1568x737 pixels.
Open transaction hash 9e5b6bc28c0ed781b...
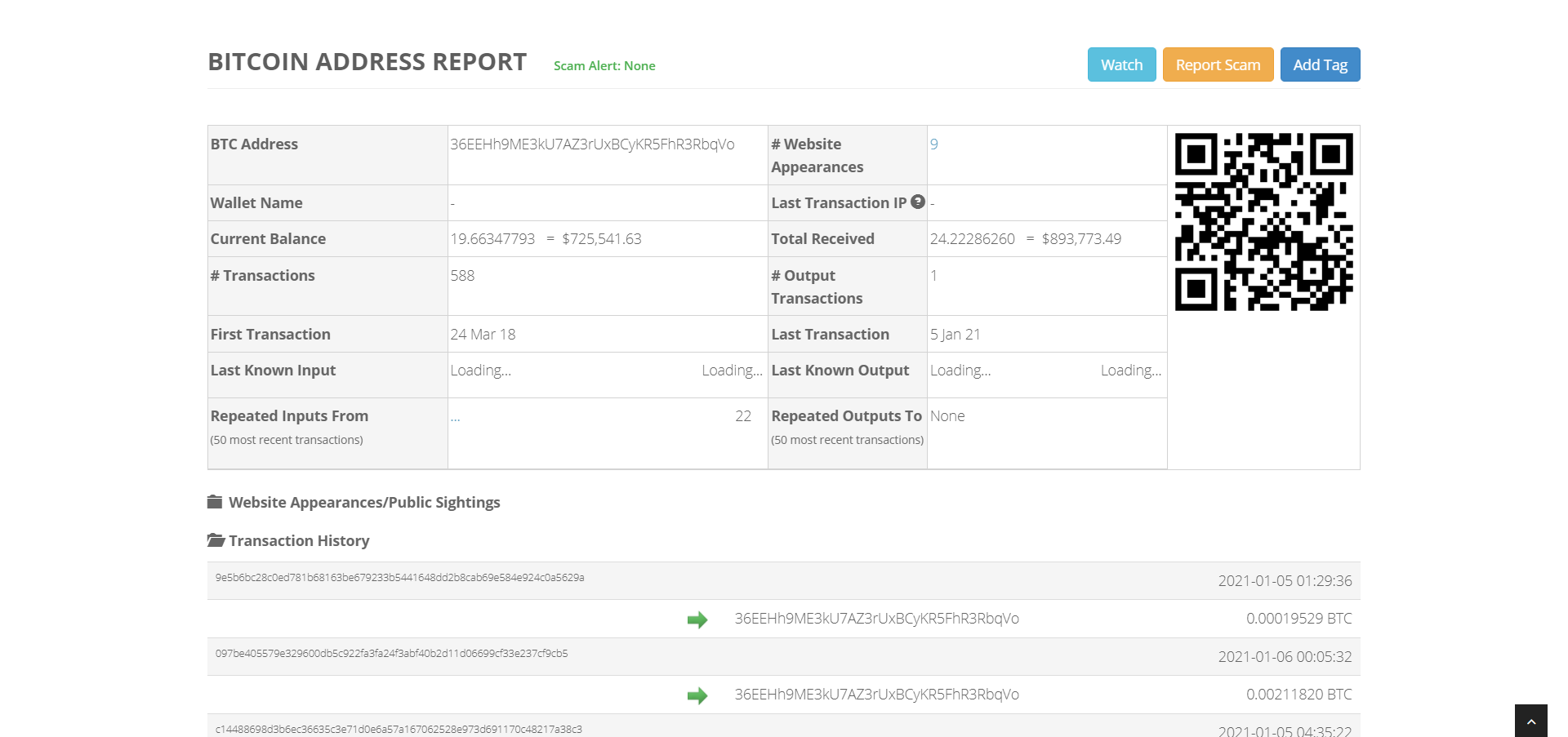399,577
